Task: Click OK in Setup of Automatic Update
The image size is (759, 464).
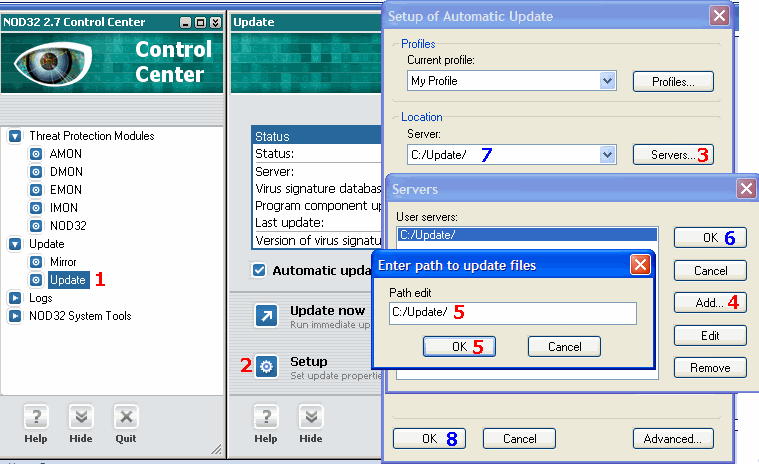Action: 429,438
